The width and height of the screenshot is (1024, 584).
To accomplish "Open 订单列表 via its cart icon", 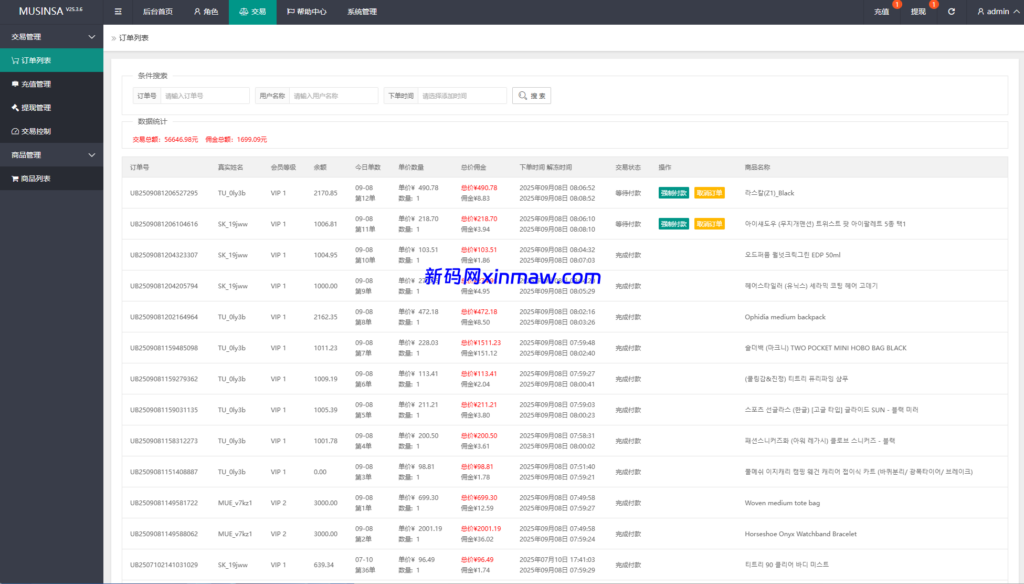I will [x=15, y=60].
